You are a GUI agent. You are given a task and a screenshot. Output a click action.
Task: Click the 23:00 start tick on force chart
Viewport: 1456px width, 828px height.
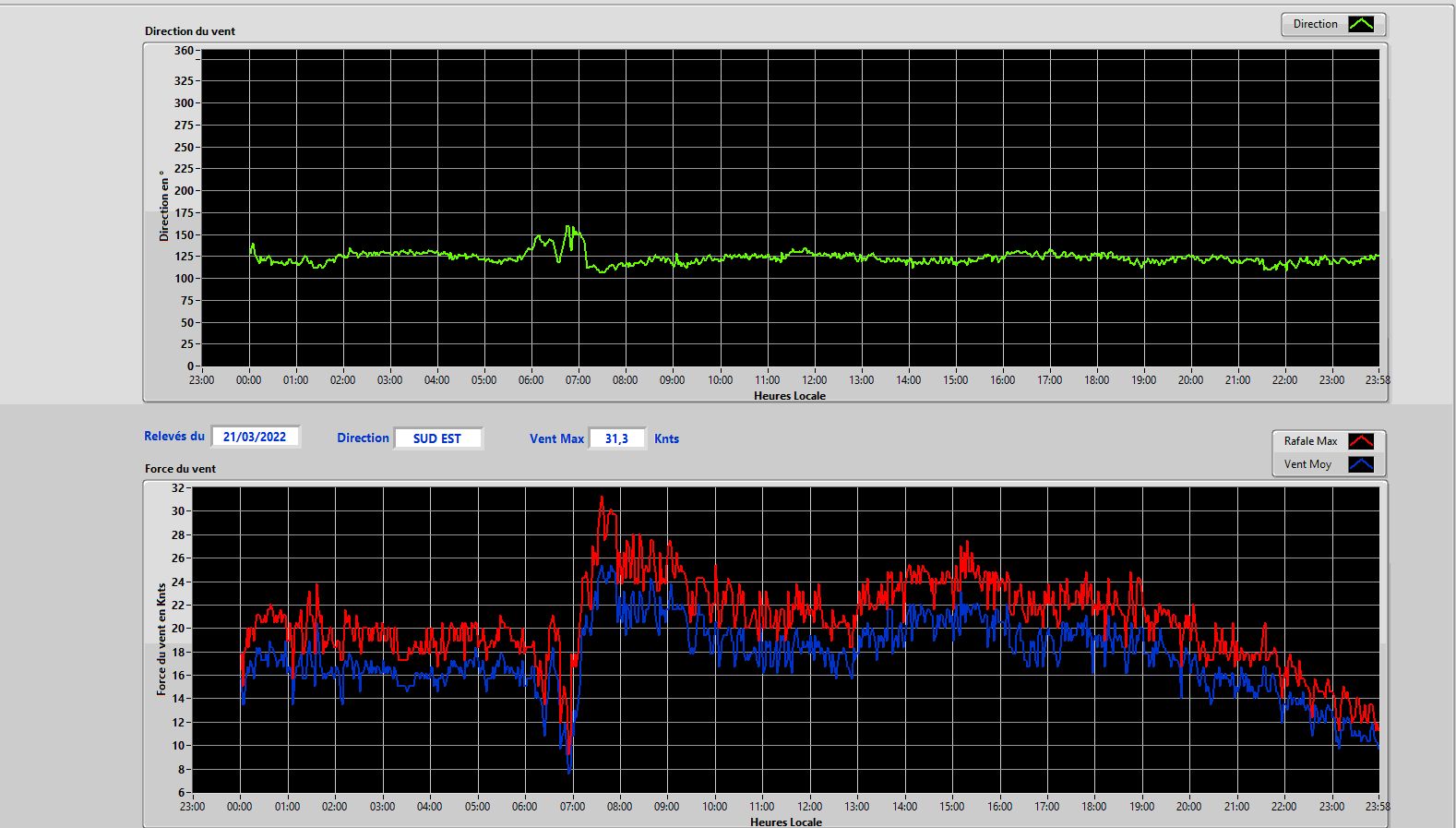tap(192, 807)
